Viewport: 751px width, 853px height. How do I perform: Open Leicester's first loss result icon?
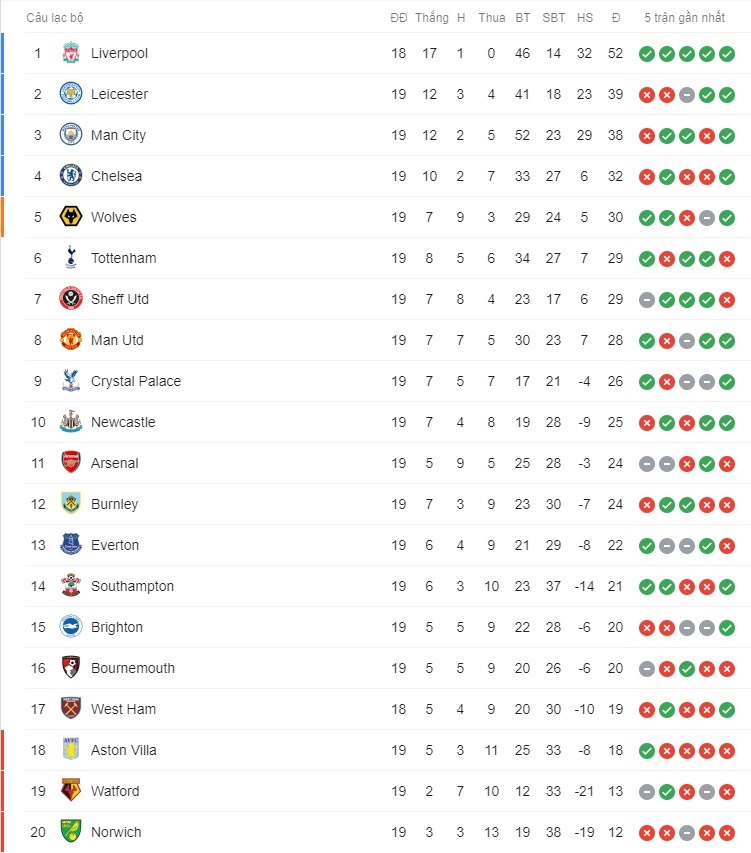coord(647,95)
